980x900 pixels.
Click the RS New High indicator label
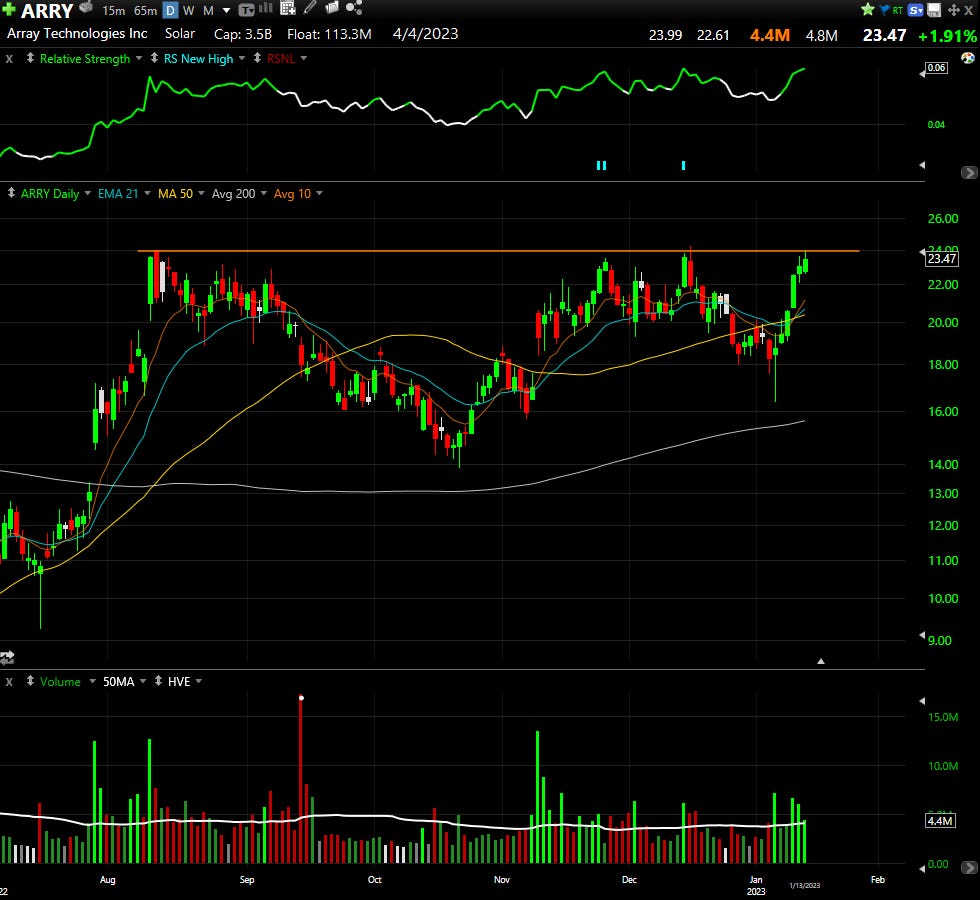198,59
